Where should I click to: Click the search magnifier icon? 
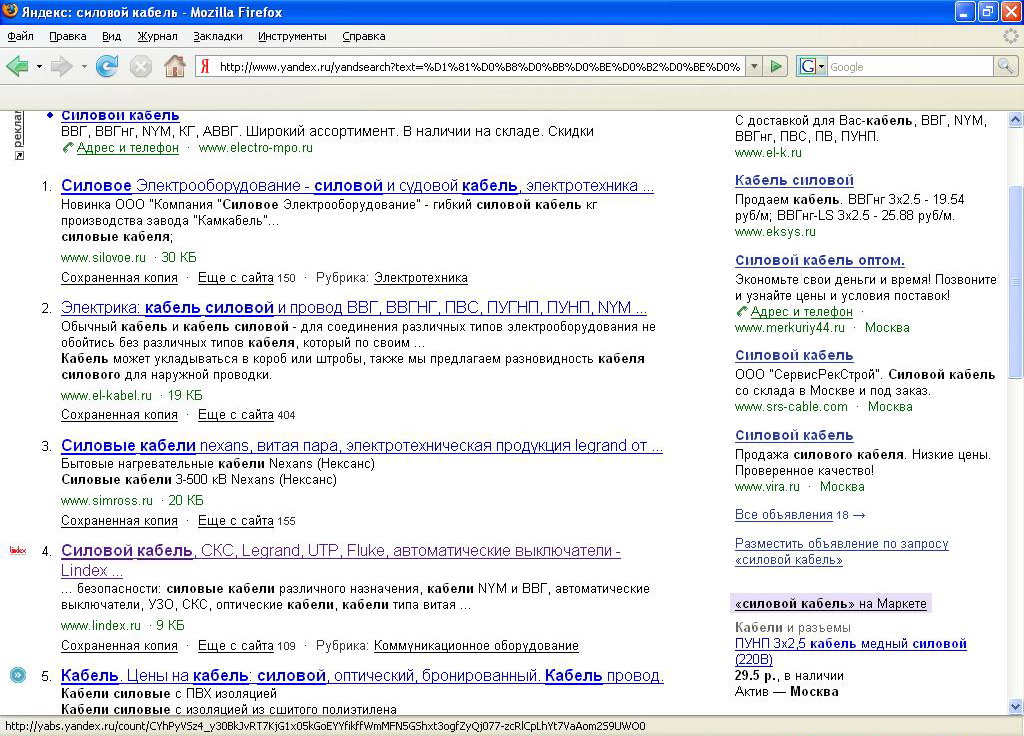tap(1005, 67)
